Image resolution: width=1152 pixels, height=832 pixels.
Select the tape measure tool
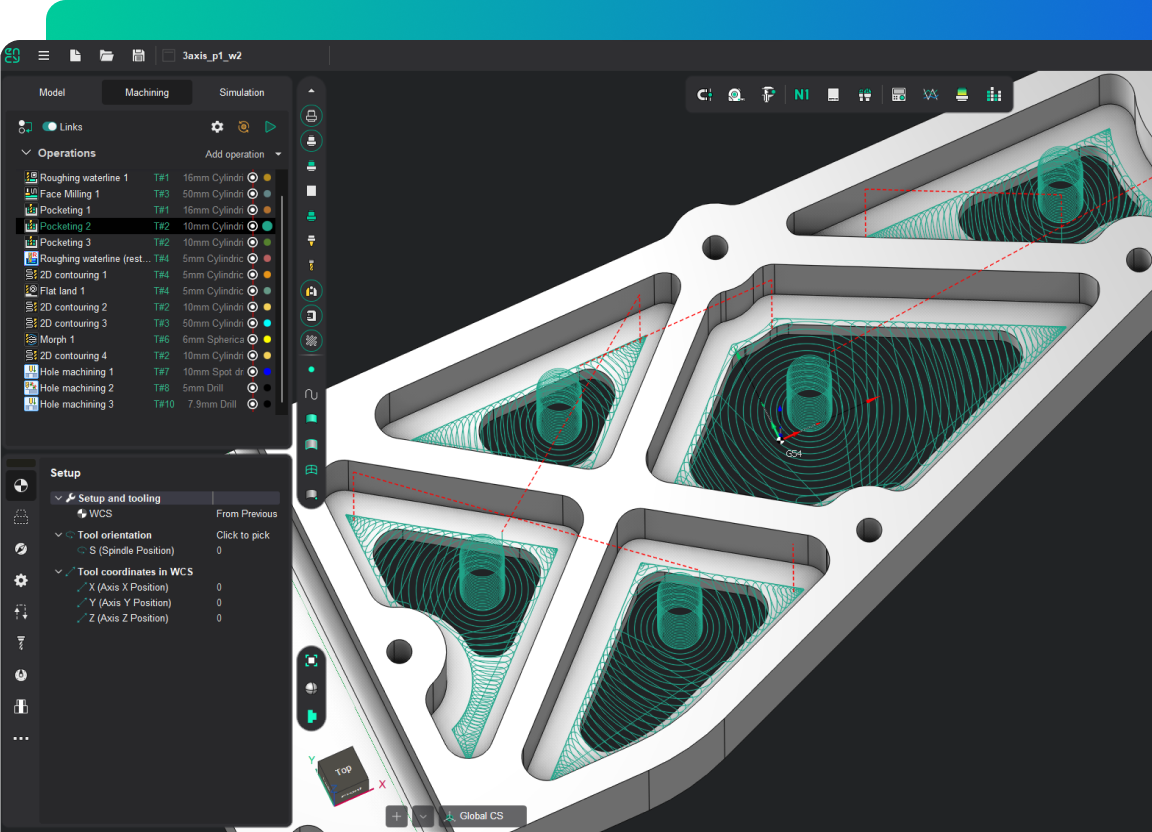coord(735,95)
